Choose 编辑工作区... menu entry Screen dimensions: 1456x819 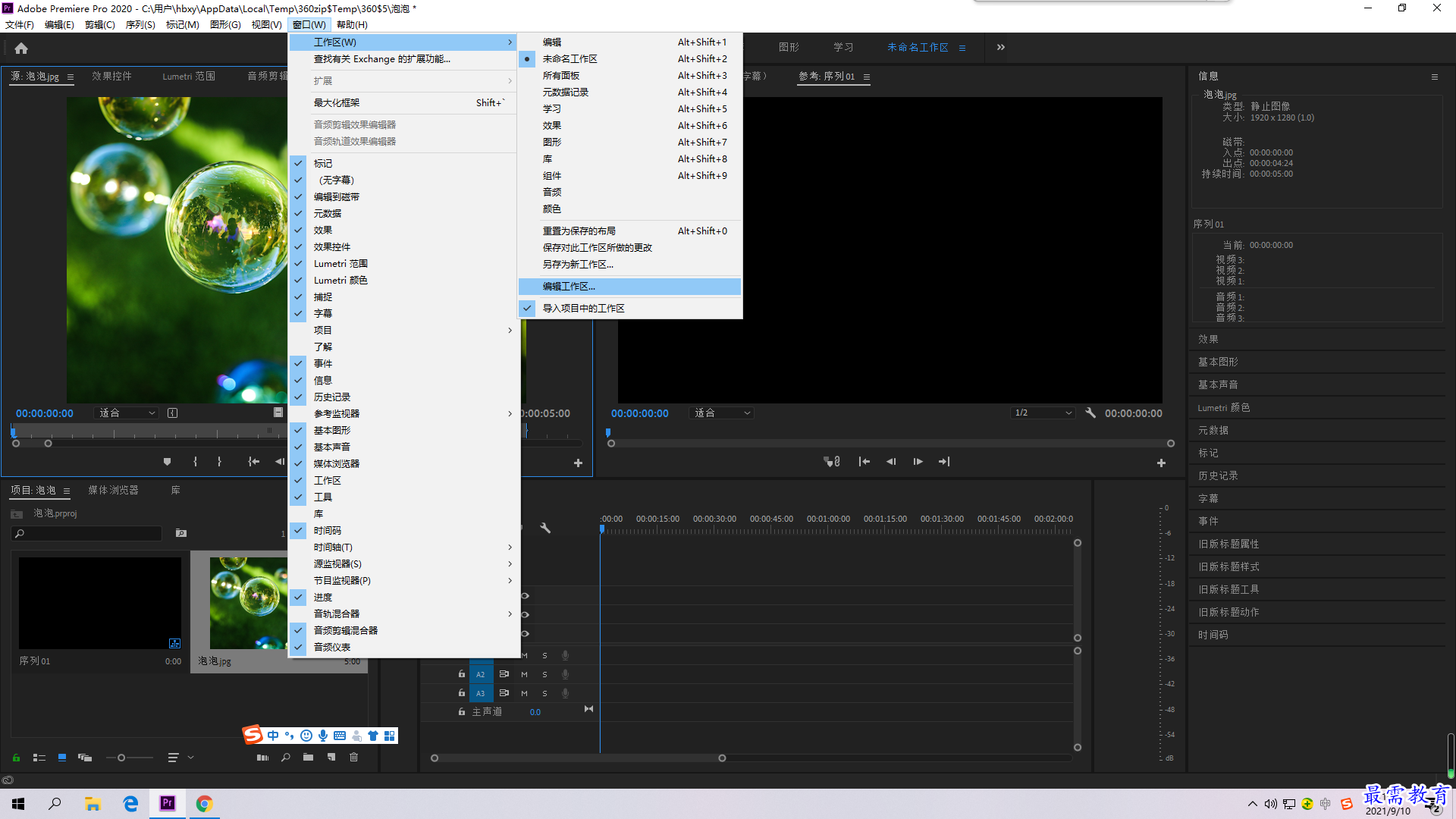click(629, 286)
